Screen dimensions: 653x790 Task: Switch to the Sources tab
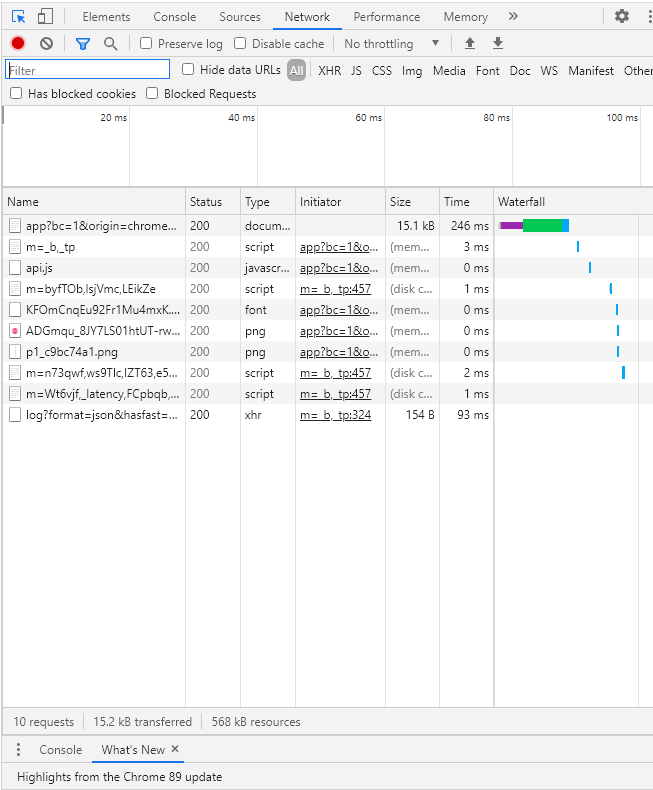[240, 17]
